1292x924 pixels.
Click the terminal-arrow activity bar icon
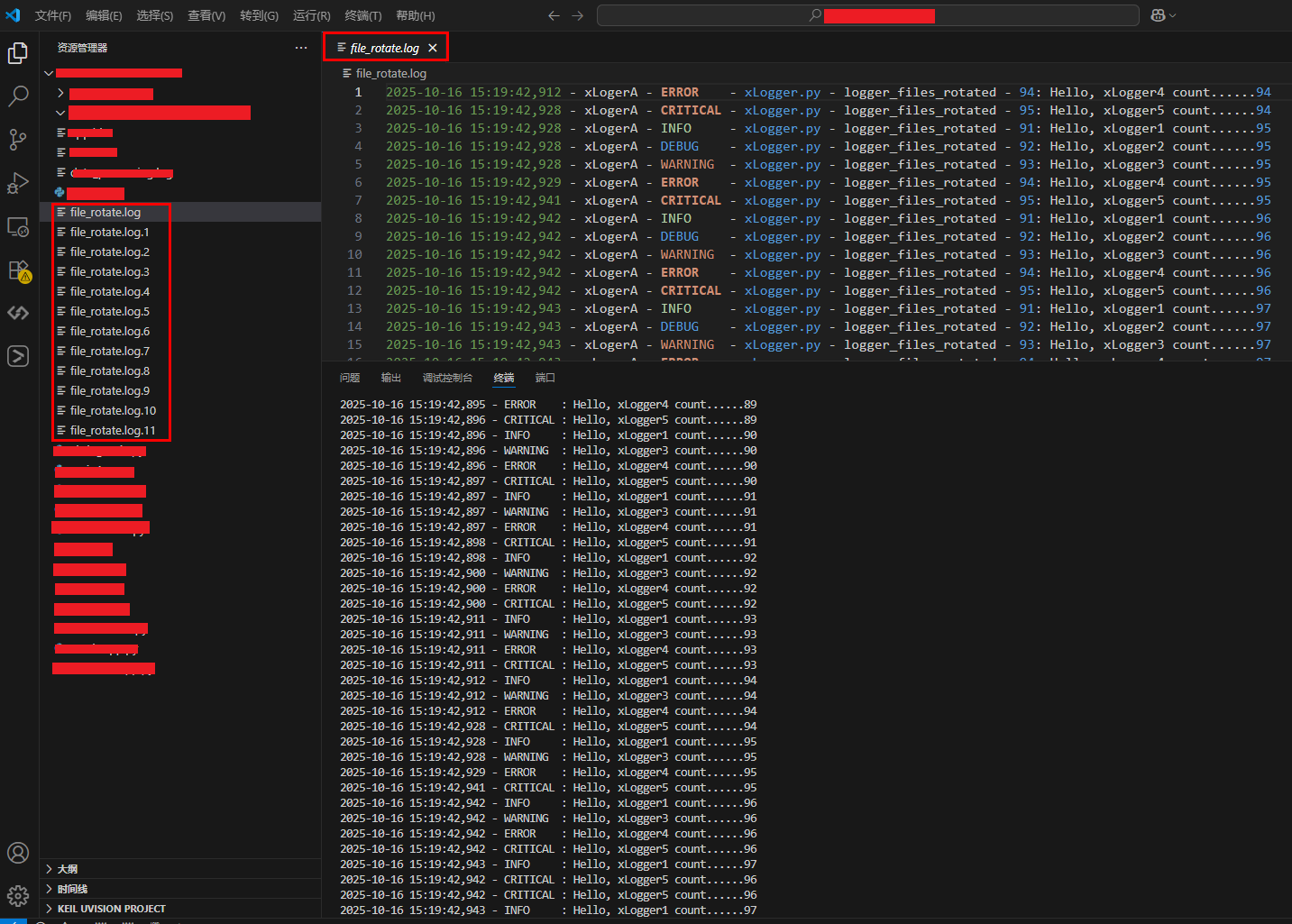pos(18,356)
